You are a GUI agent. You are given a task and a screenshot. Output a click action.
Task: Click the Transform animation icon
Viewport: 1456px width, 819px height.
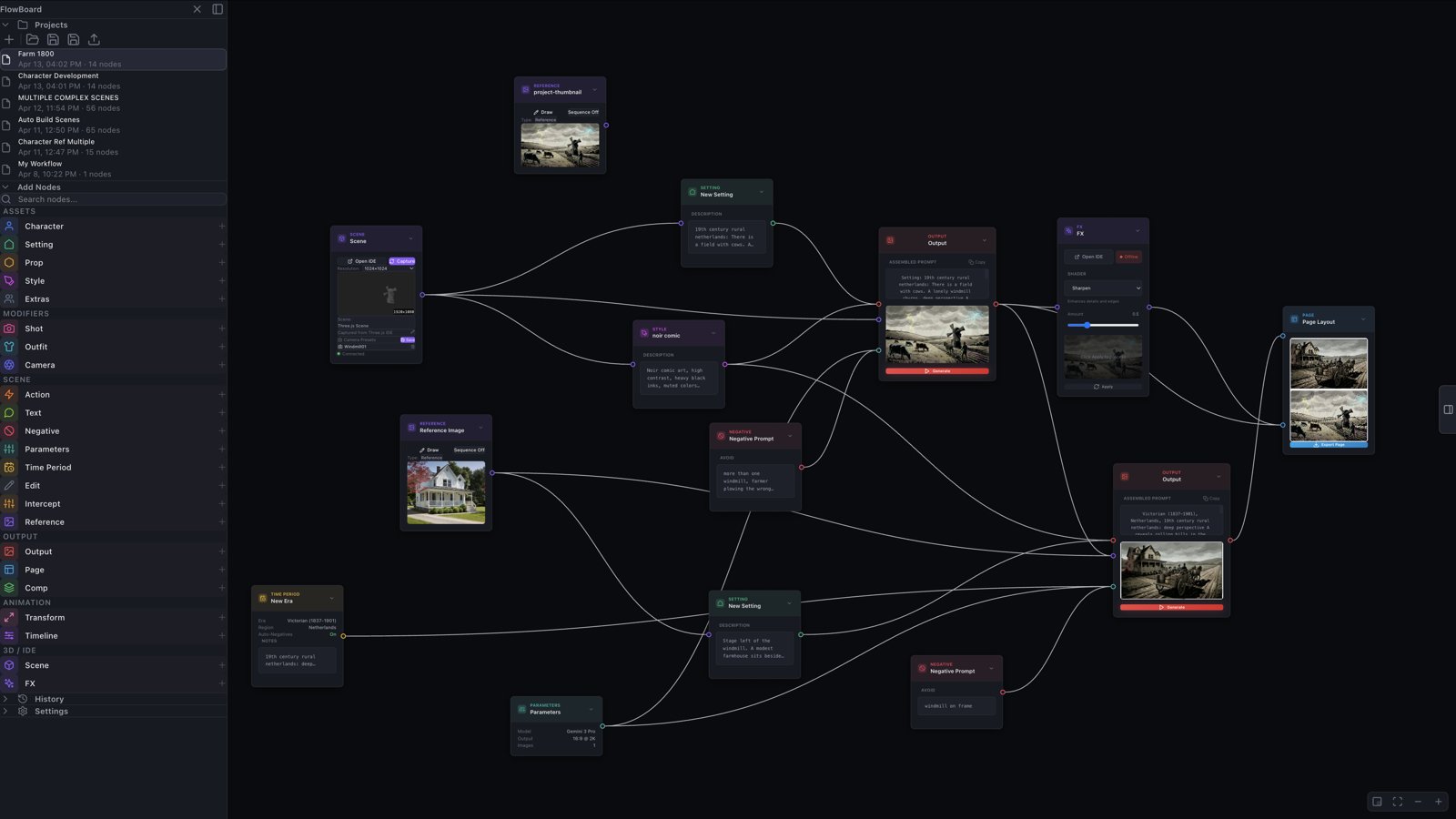9,617
